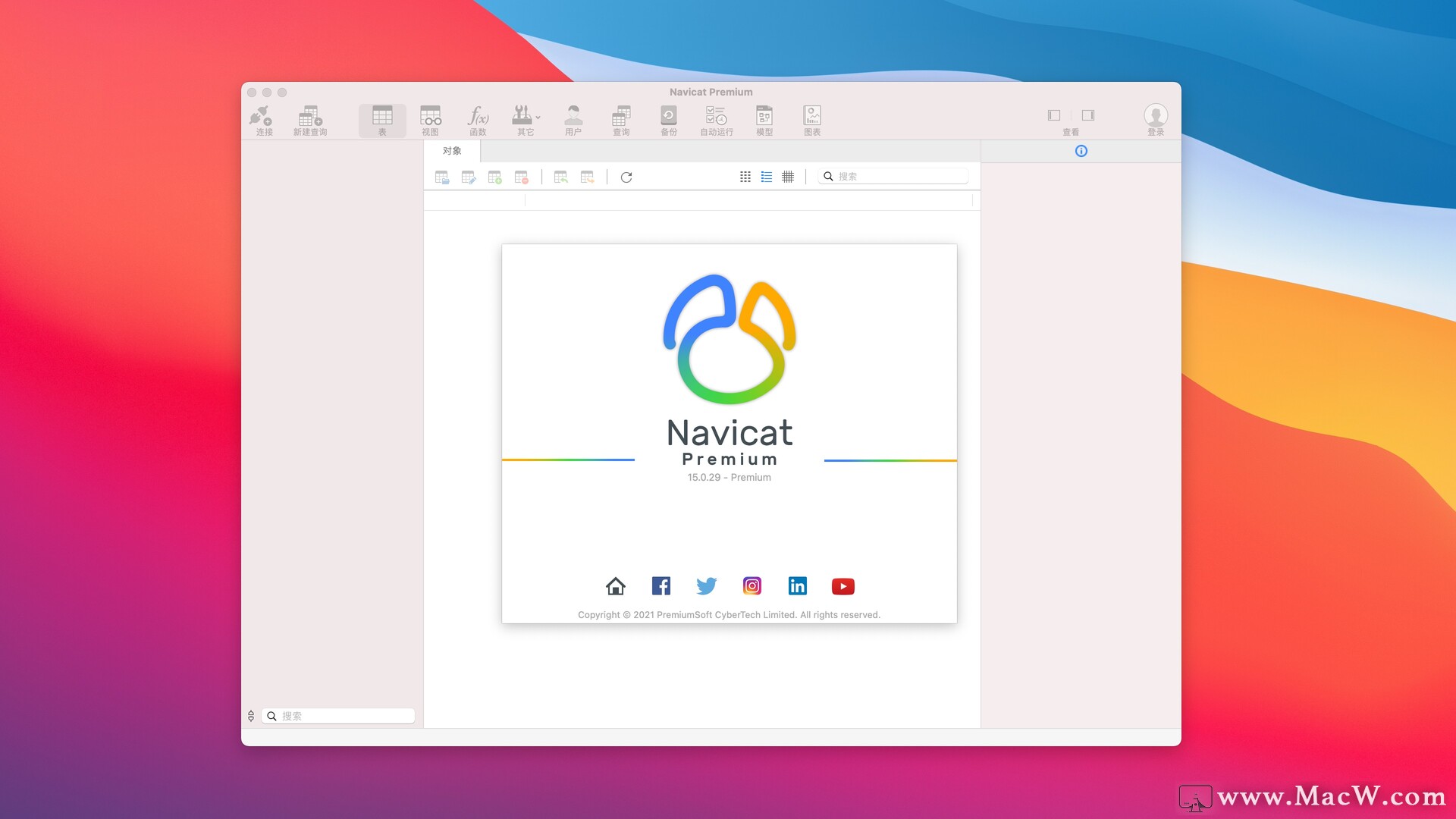The image size is (1456, 819).
Task: Click the Login (登录) avatar icon
Action: pos(1156,115)
